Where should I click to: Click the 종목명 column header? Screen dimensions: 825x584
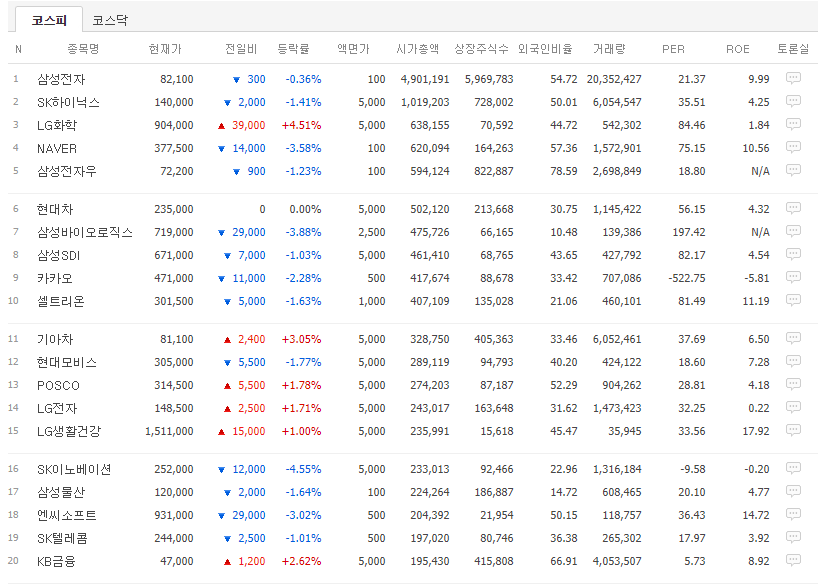click(83, 49)
